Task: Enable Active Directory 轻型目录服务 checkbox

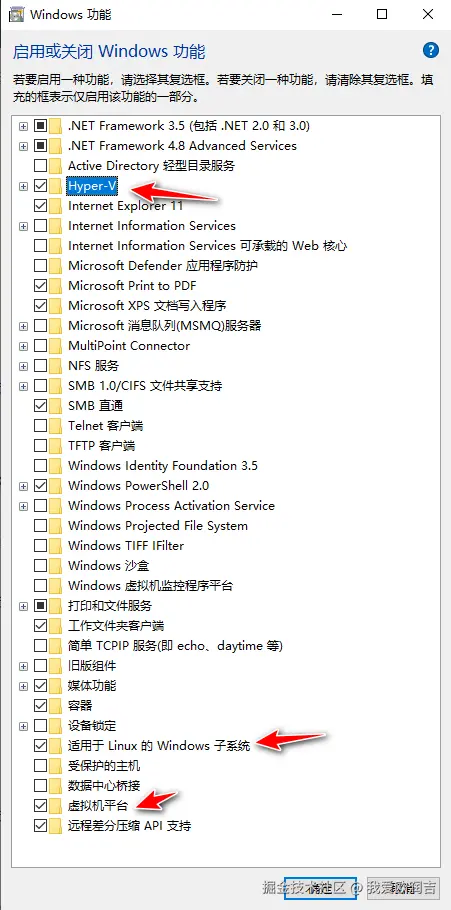Action: [41, 166]
